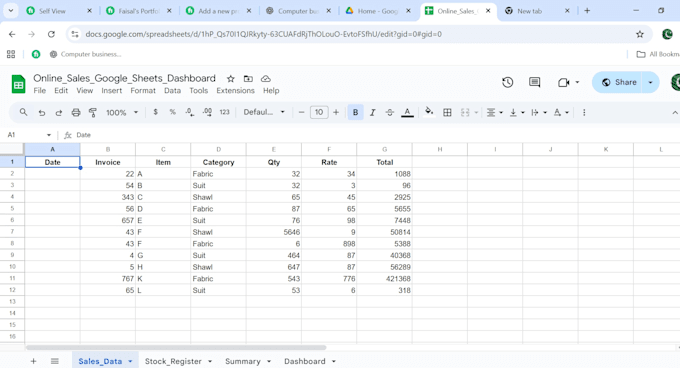Open Sales_Data tab options arrow
This screenshot has width=680, height=368.
(130, 361)
